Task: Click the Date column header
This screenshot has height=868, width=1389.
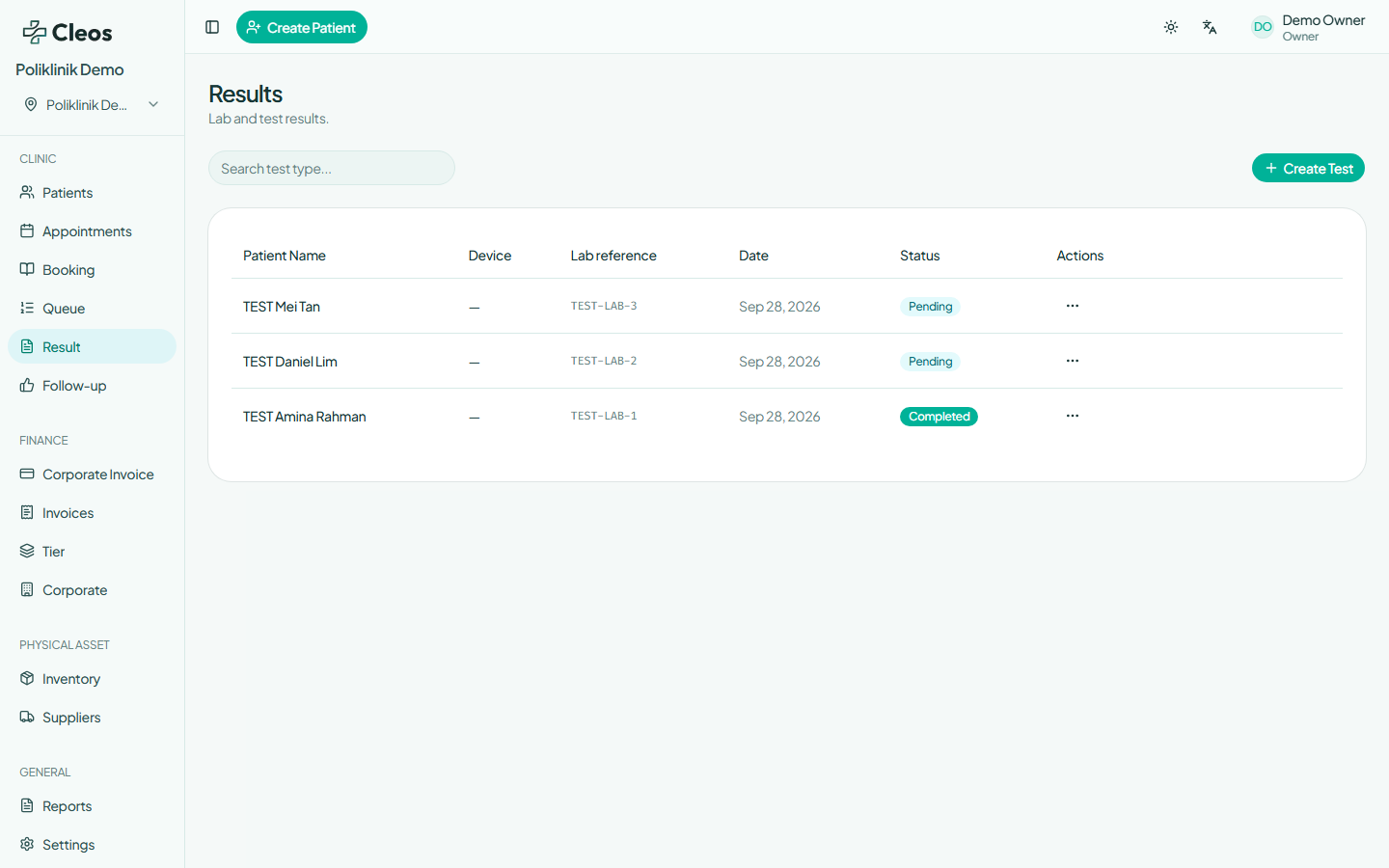Action: tap(753, 256)
